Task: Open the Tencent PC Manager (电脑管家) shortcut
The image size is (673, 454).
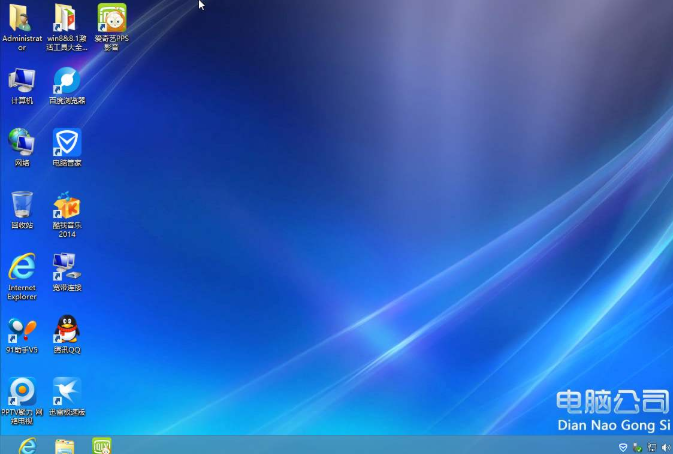Action: point(67,142)
